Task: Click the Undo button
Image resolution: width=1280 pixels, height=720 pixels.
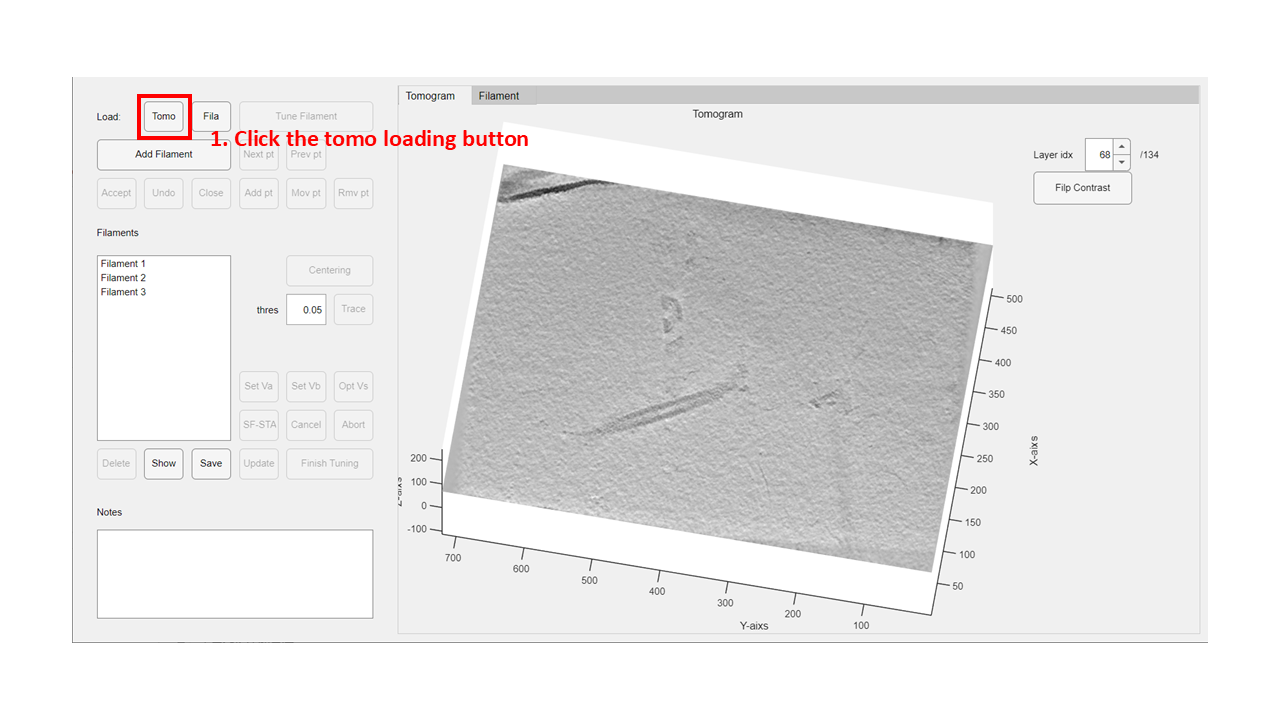Action: click(x=164, y=193)
